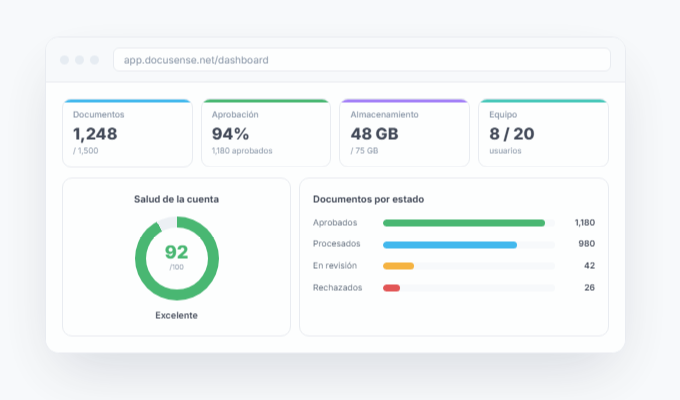Open the Documentos stat card
Image resolution: width=680 pixels, height=400 pixels.
coord(128,133)
